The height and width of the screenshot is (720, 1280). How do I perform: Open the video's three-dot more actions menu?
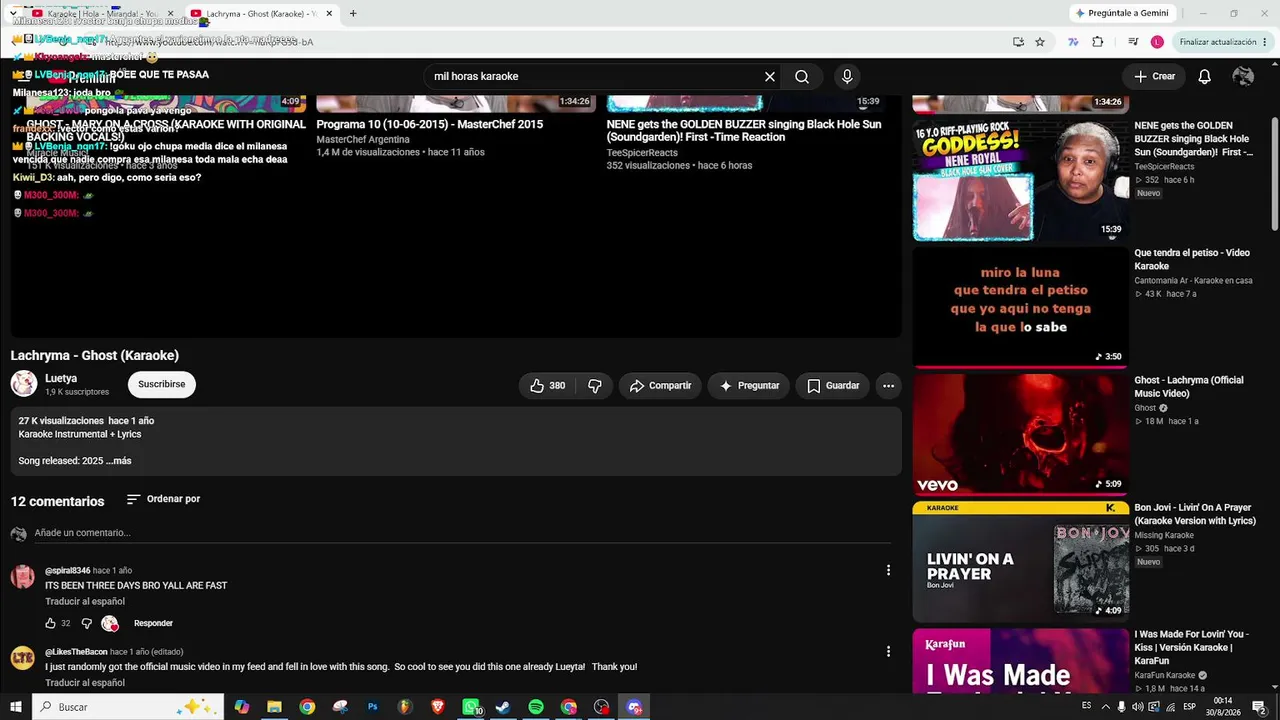point(888,386)
